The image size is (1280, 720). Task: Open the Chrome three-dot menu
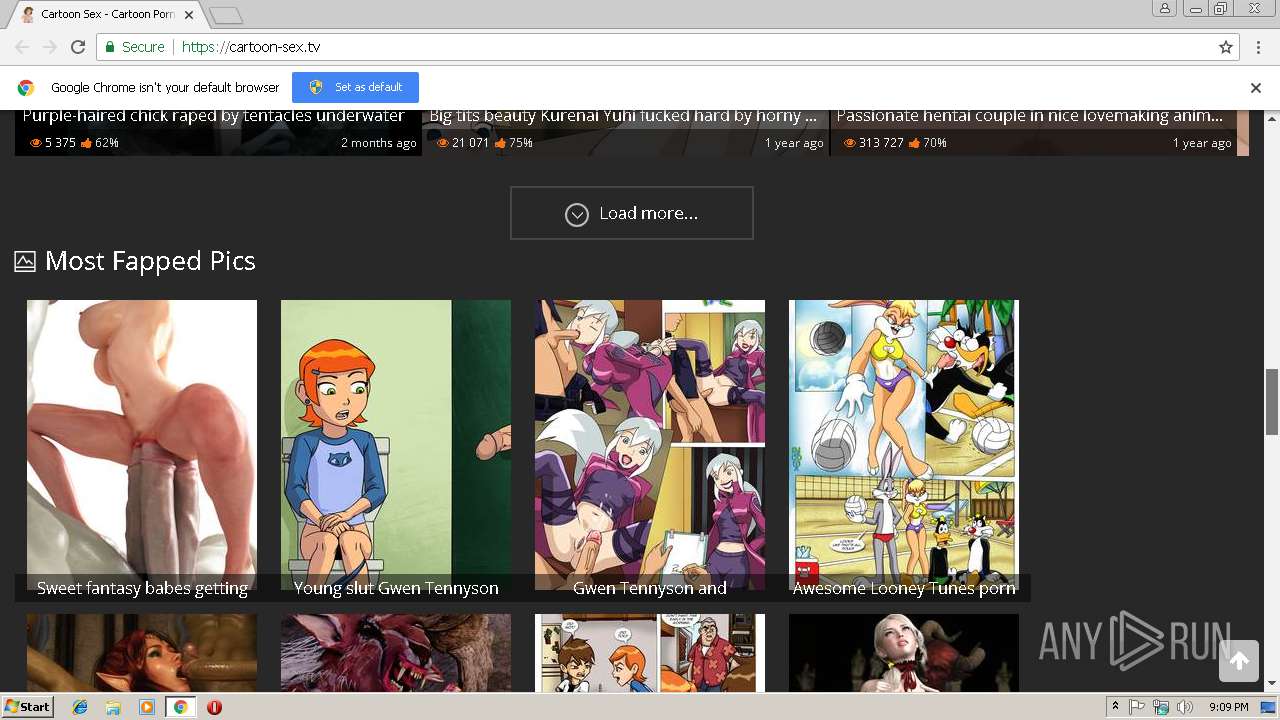(x=1258, y=47)
